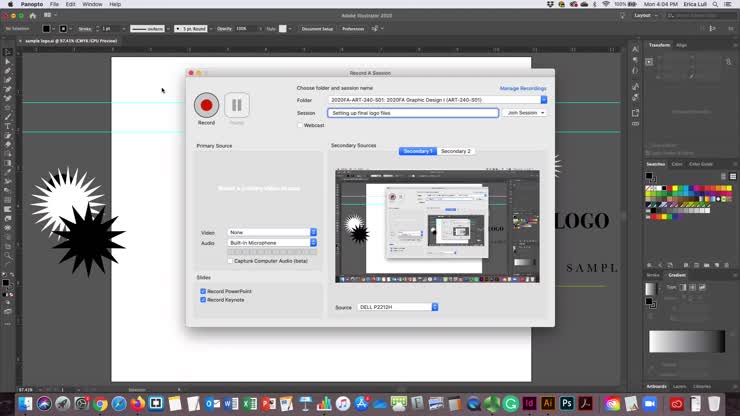740x416 pixels.
Task: Open Adobe InDesign from the dock
Action: coord(529,404)
